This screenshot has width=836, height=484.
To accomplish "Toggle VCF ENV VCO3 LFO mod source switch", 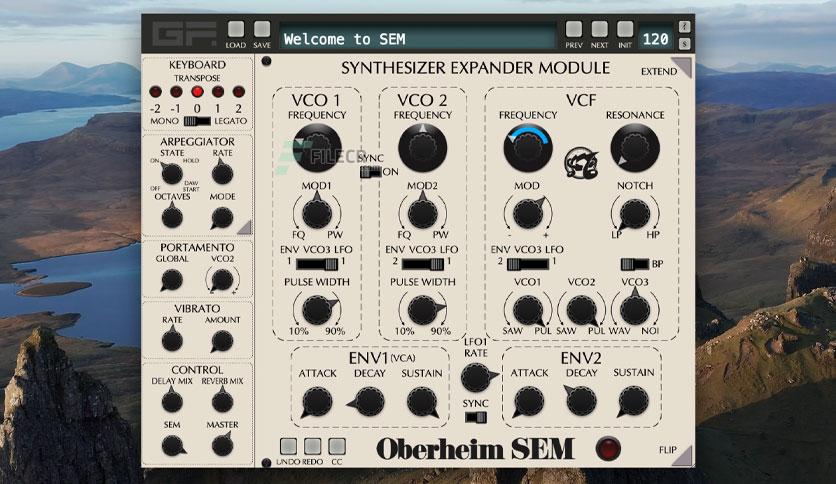I will tap(527, 264).
